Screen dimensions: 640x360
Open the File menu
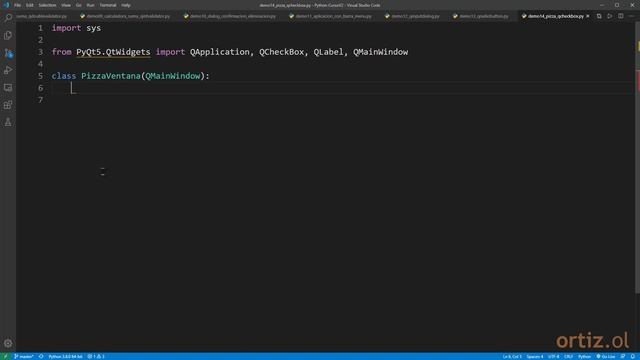pos(18,5)
